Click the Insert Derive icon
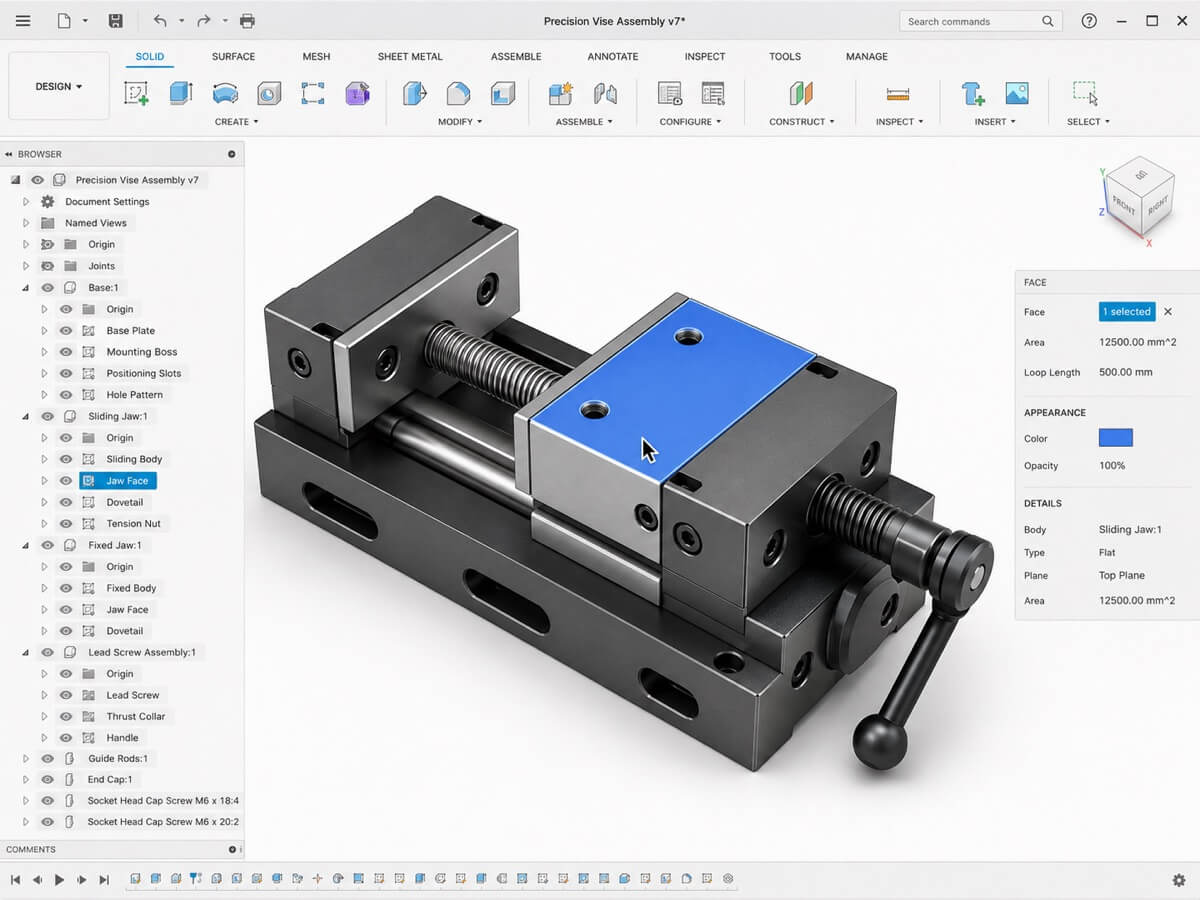 point(973,94)
